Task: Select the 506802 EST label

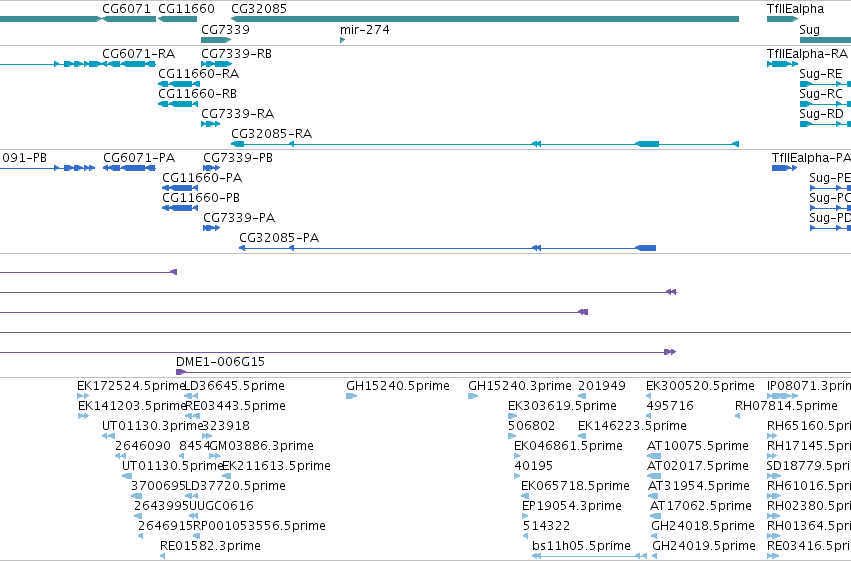Action: 531,426
